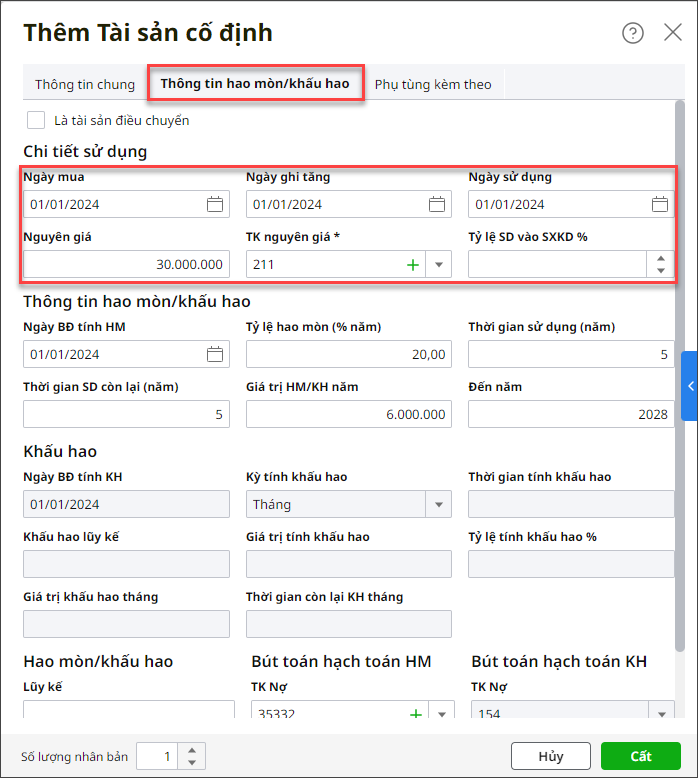Click Giá trị tính khấu hao field

(x=348, y=564)
